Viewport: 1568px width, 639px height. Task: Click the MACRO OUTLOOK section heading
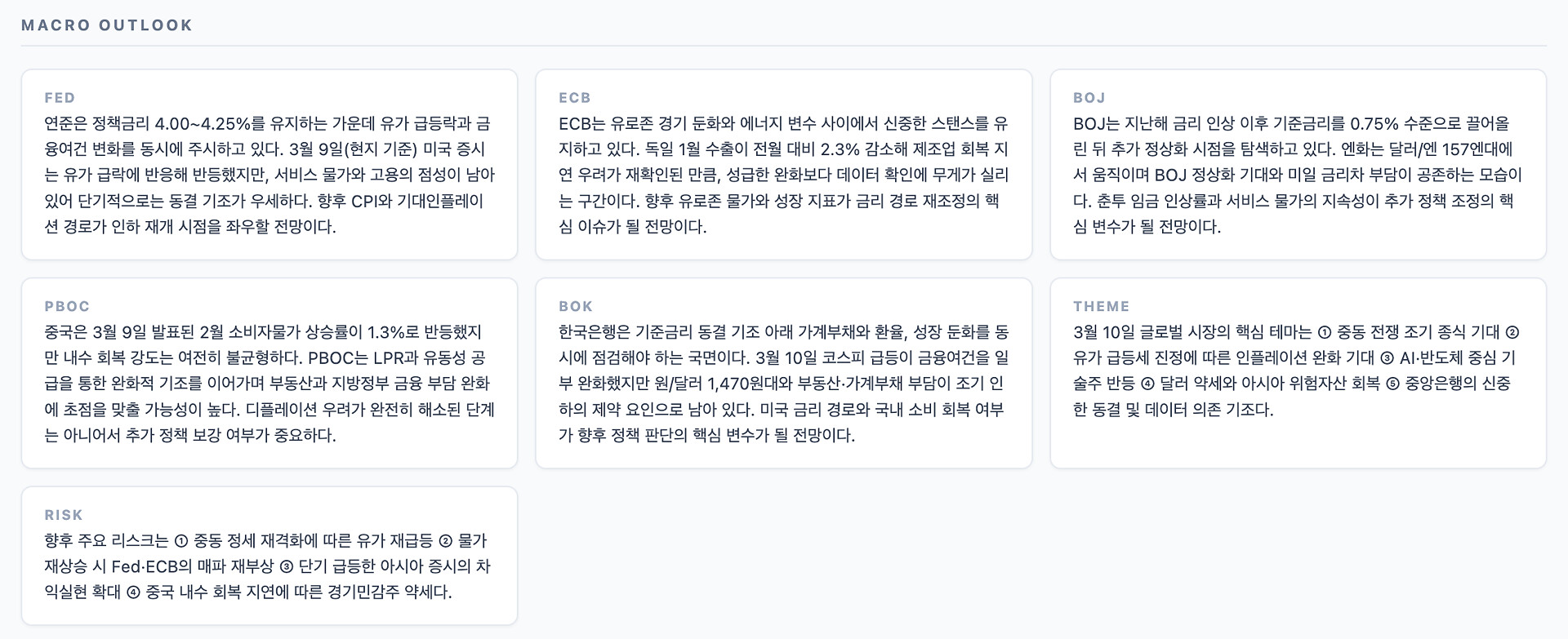coord(107,25)
